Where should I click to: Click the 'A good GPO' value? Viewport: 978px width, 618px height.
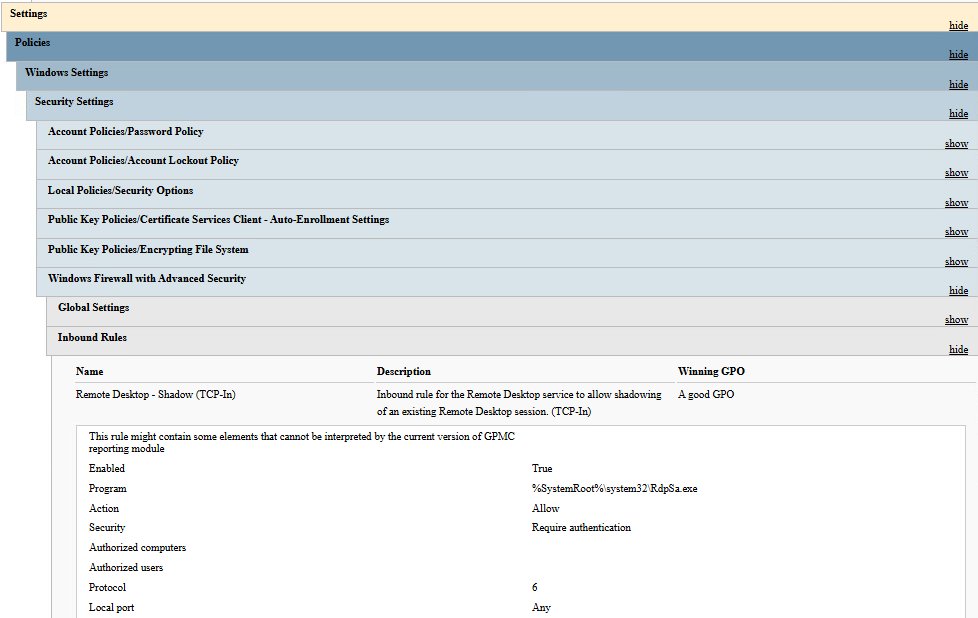pyautogui.click(x=705, y=395)
